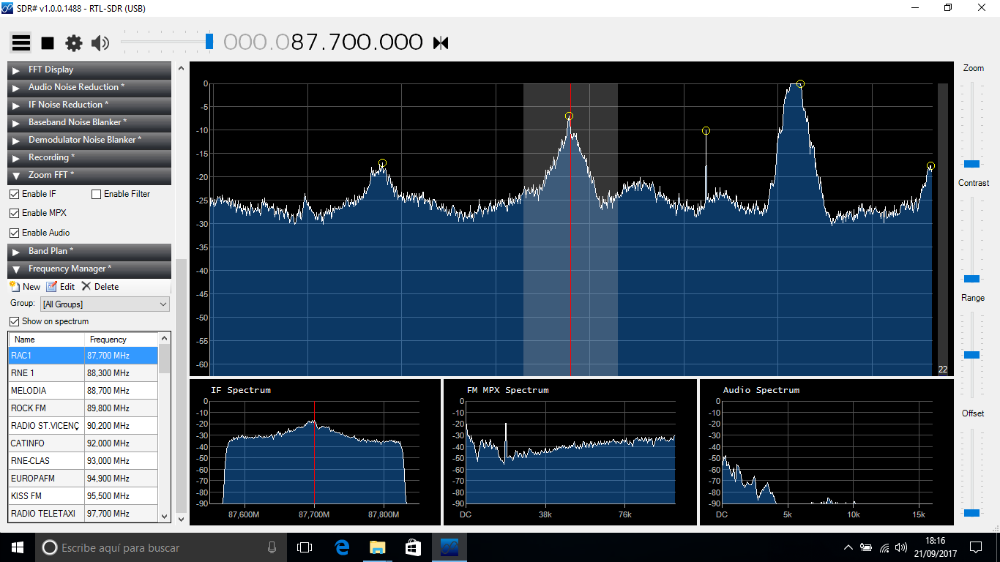Adjust the Zoom slider handle
Viewport: 1000px width, 562px height.
coord(971,163)
